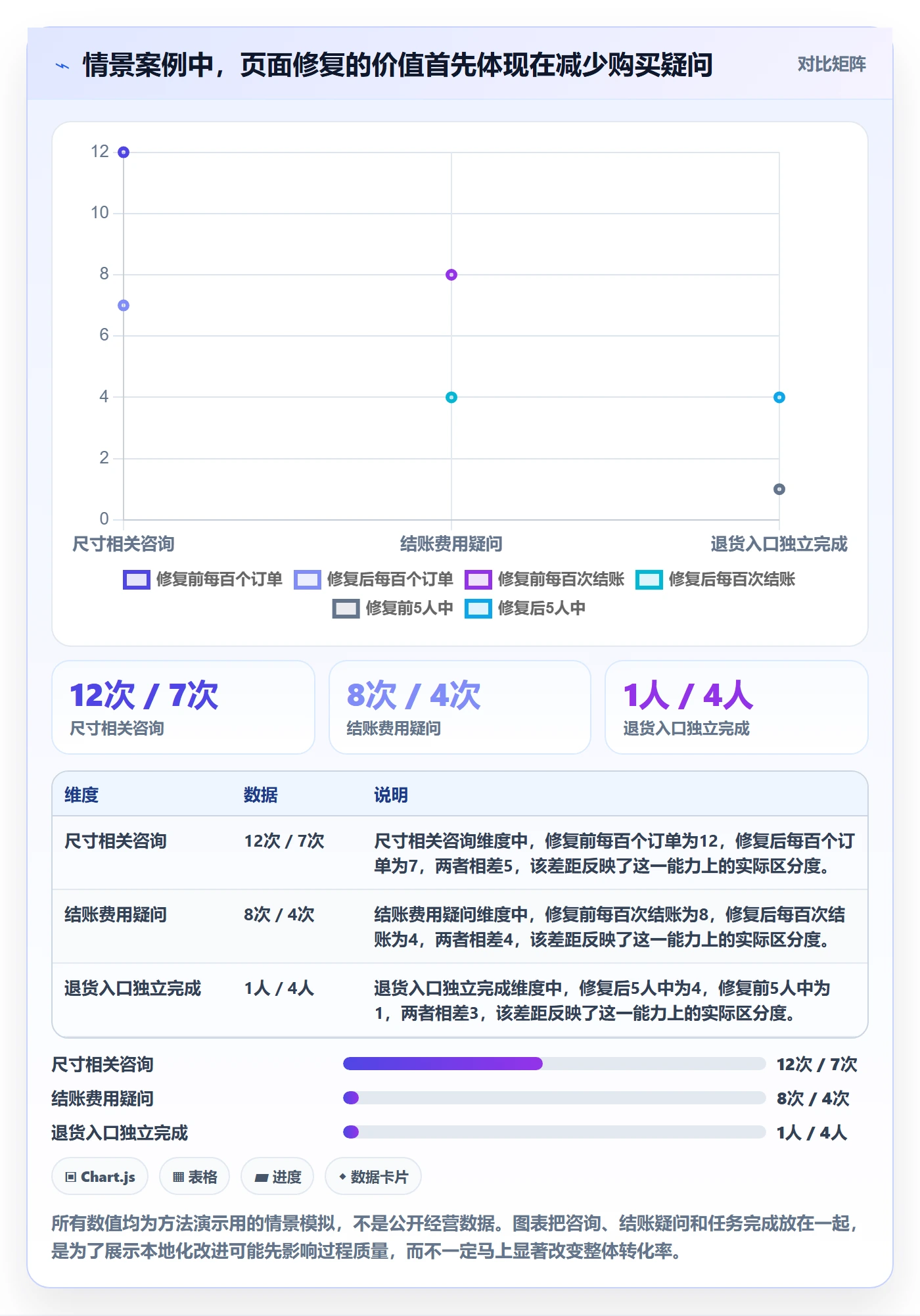Click the chart point at value 7

click(124, 306)
